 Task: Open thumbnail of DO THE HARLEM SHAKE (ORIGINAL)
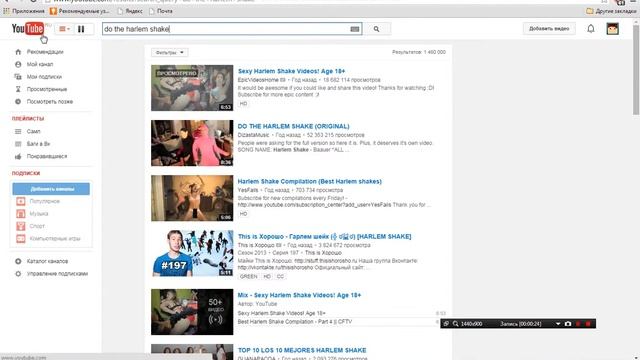pos(192,143)
